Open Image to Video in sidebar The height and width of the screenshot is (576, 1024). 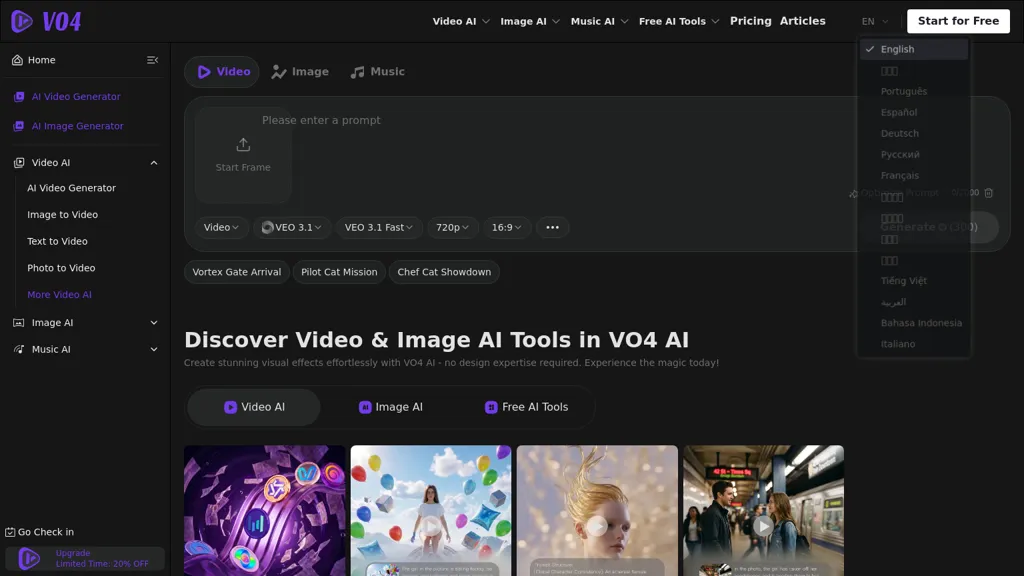(63, 214)
